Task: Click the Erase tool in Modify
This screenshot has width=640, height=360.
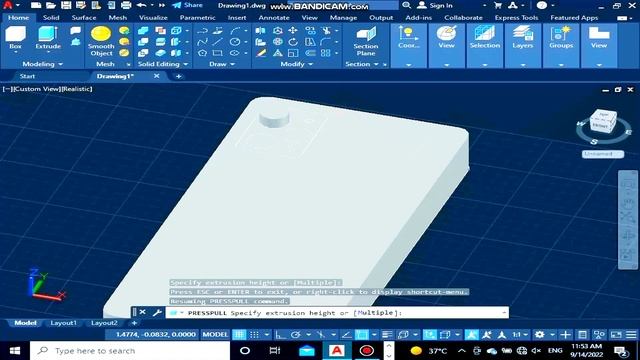Action: click(261, 53)
